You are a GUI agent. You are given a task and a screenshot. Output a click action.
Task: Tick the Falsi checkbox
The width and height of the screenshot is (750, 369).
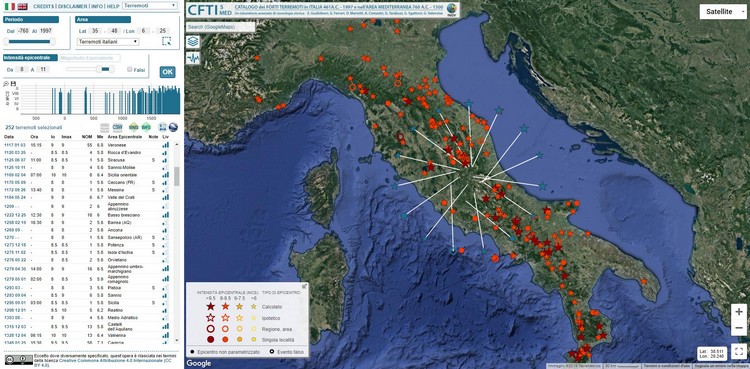tap(130, 69)
